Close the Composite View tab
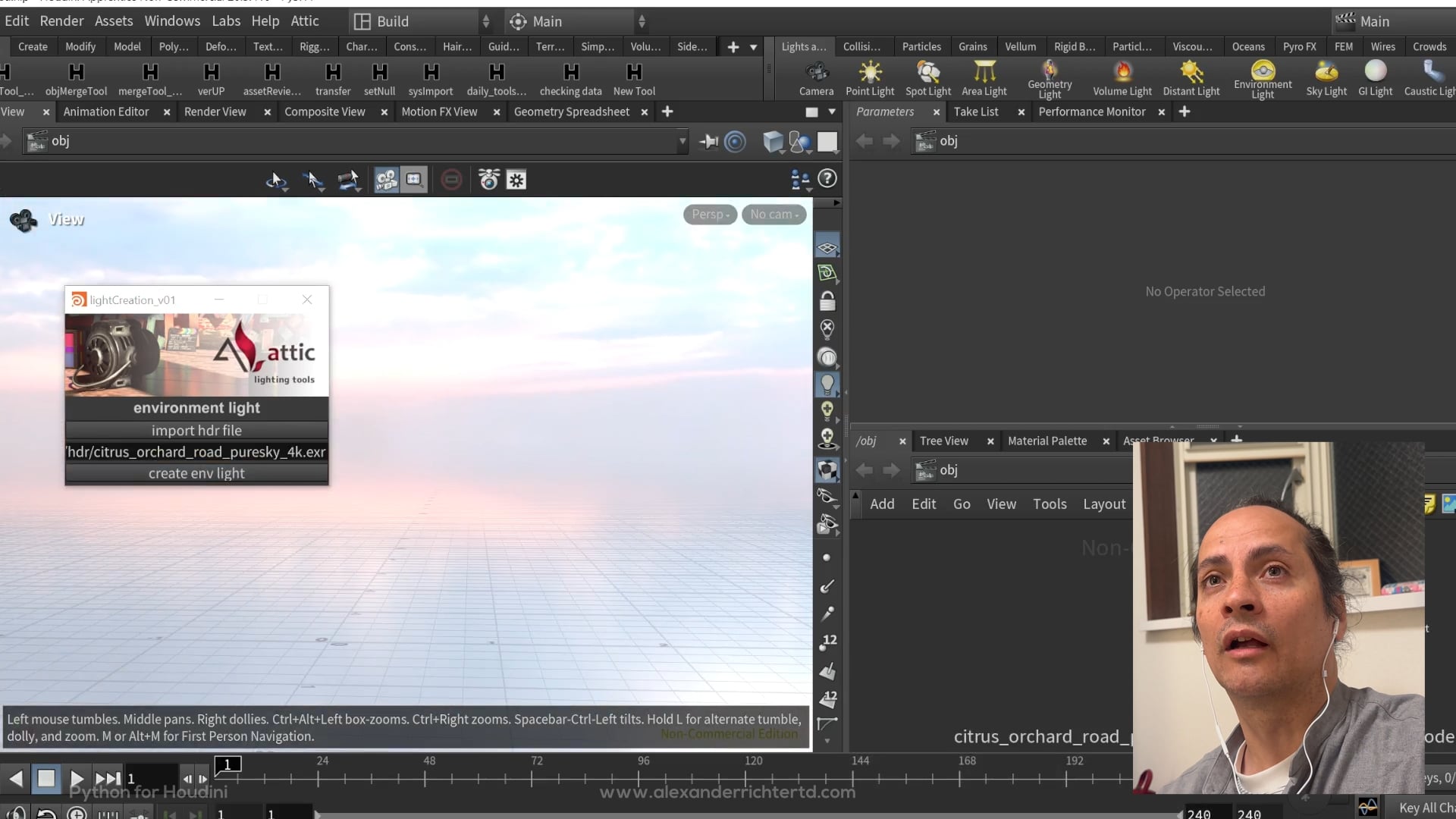Image resolution: width=1456 pixels, height=819 pixels. tap(384, 111)
